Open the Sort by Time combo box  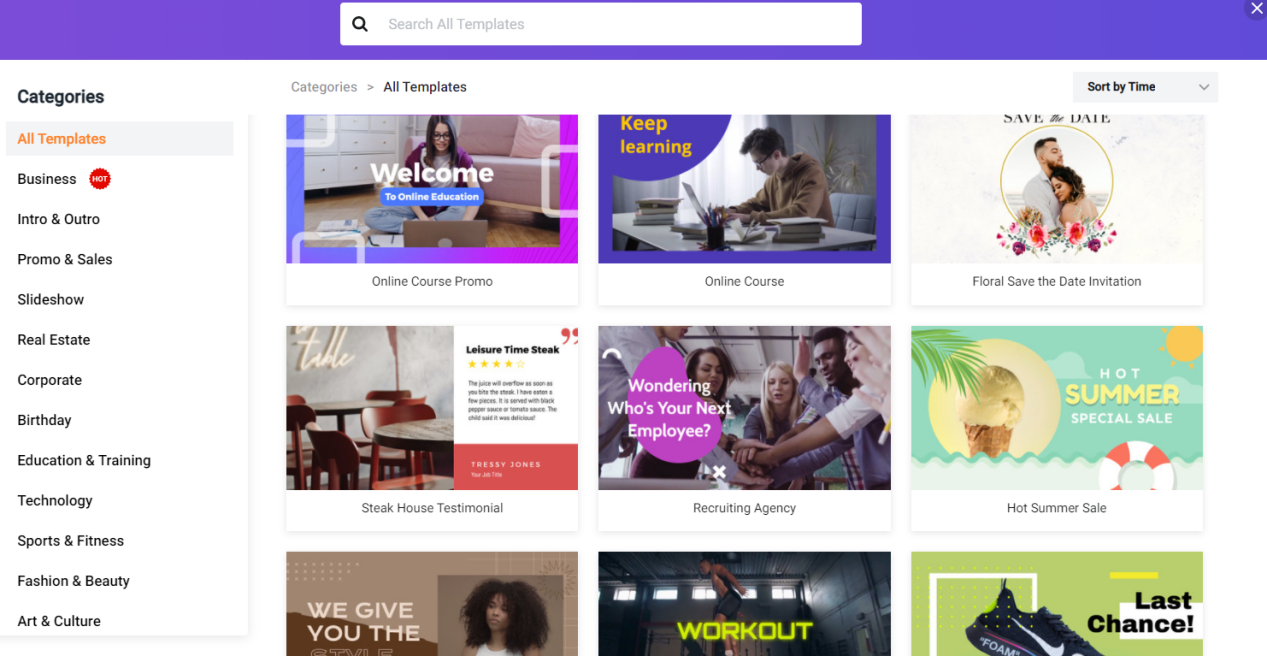pyautogui.click(x=1145, y=87)
